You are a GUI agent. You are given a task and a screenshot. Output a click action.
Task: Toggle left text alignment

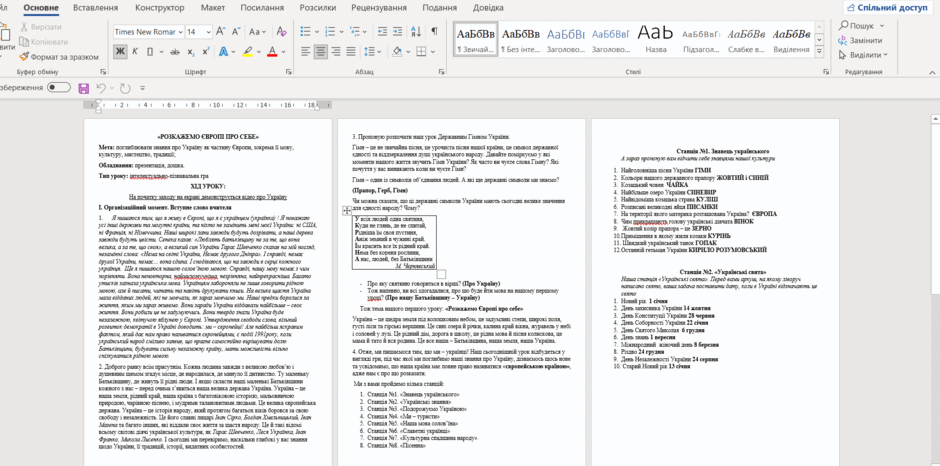coord(306,52)
